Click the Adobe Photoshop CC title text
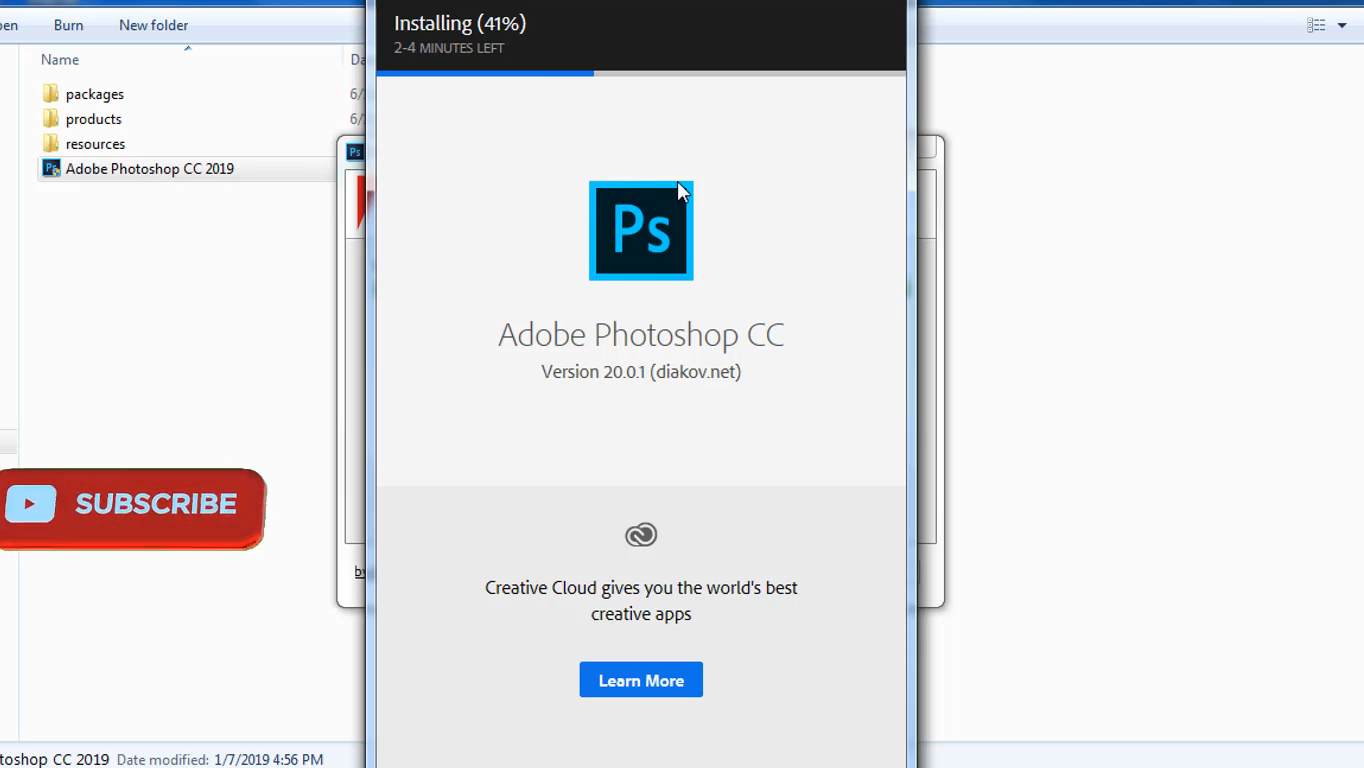Image resolution: width=1364 pixels, height=768 pixels. point(641,334)
